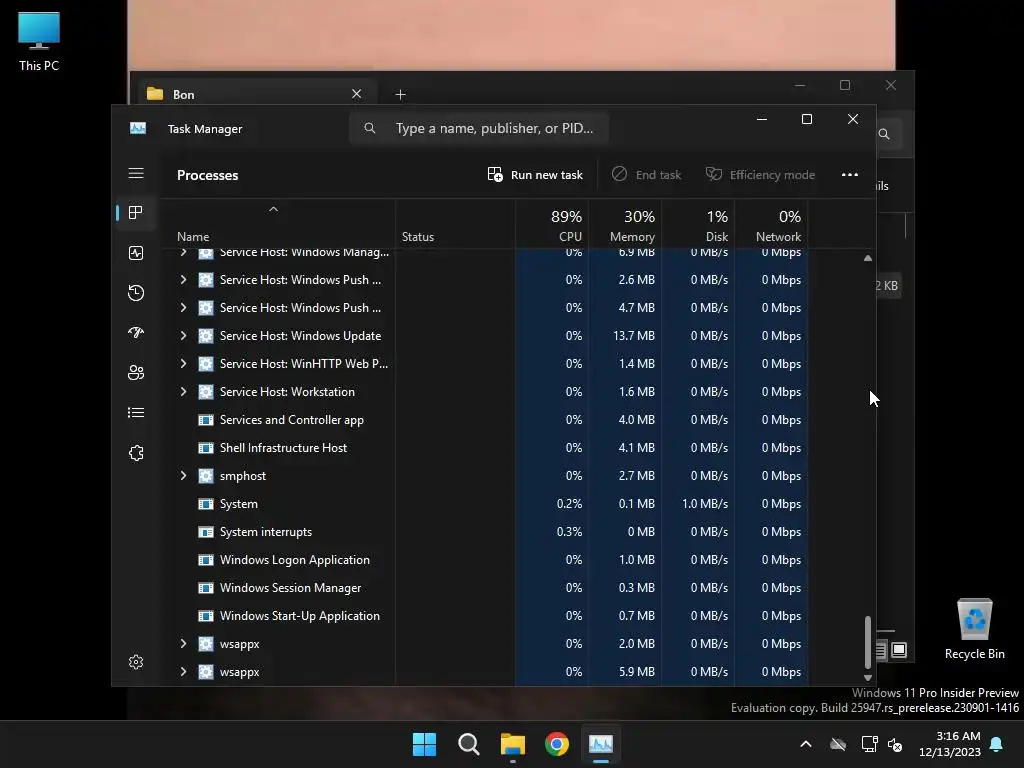The image size is (1024, 768).
Task: Expand the Service Host: Workstation row
Action: (x=184, y=392)
